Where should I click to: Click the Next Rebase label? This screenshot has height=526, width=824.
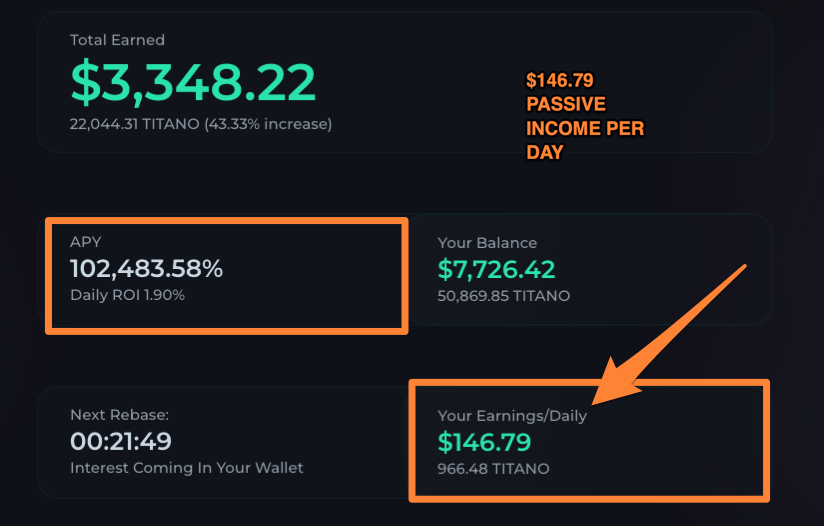pos(119,415)
